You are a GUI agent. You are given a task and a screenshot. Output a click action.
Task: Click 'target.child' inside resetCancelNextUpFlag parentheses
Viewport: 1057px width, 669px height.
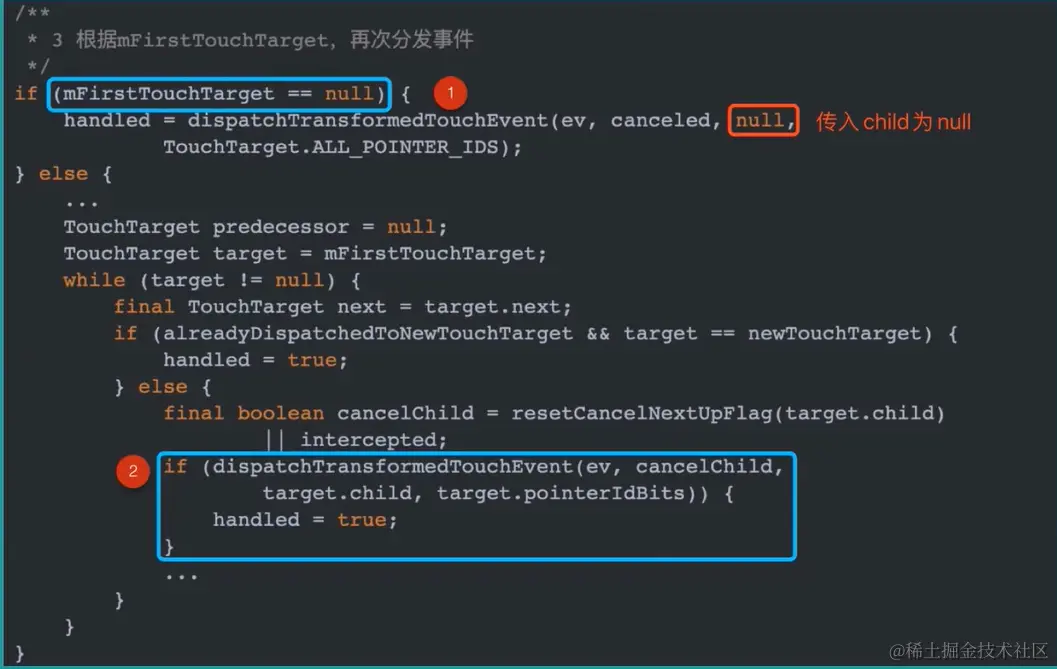click(859, 413)
